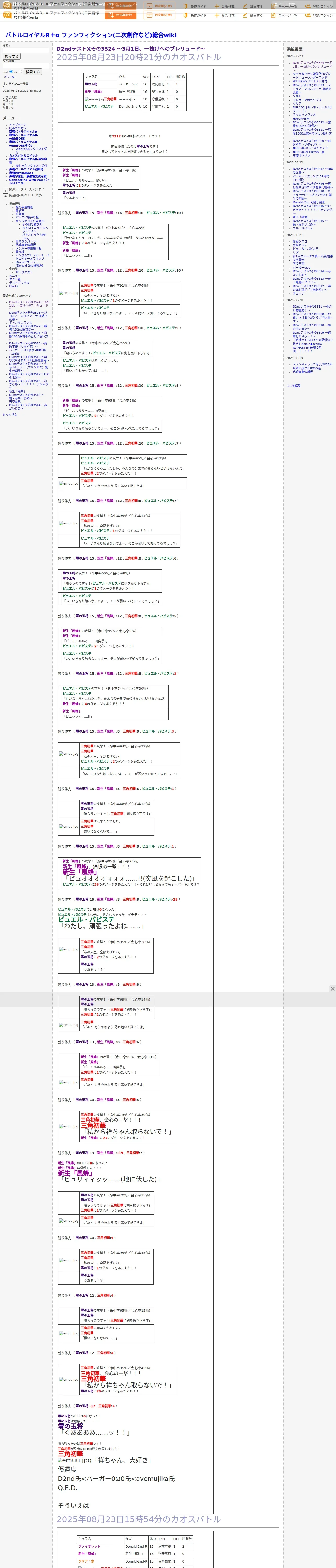Open ザ・クエスト under 企画集
This screenshot has width=336, height=1568.
[x=24, y=273]
